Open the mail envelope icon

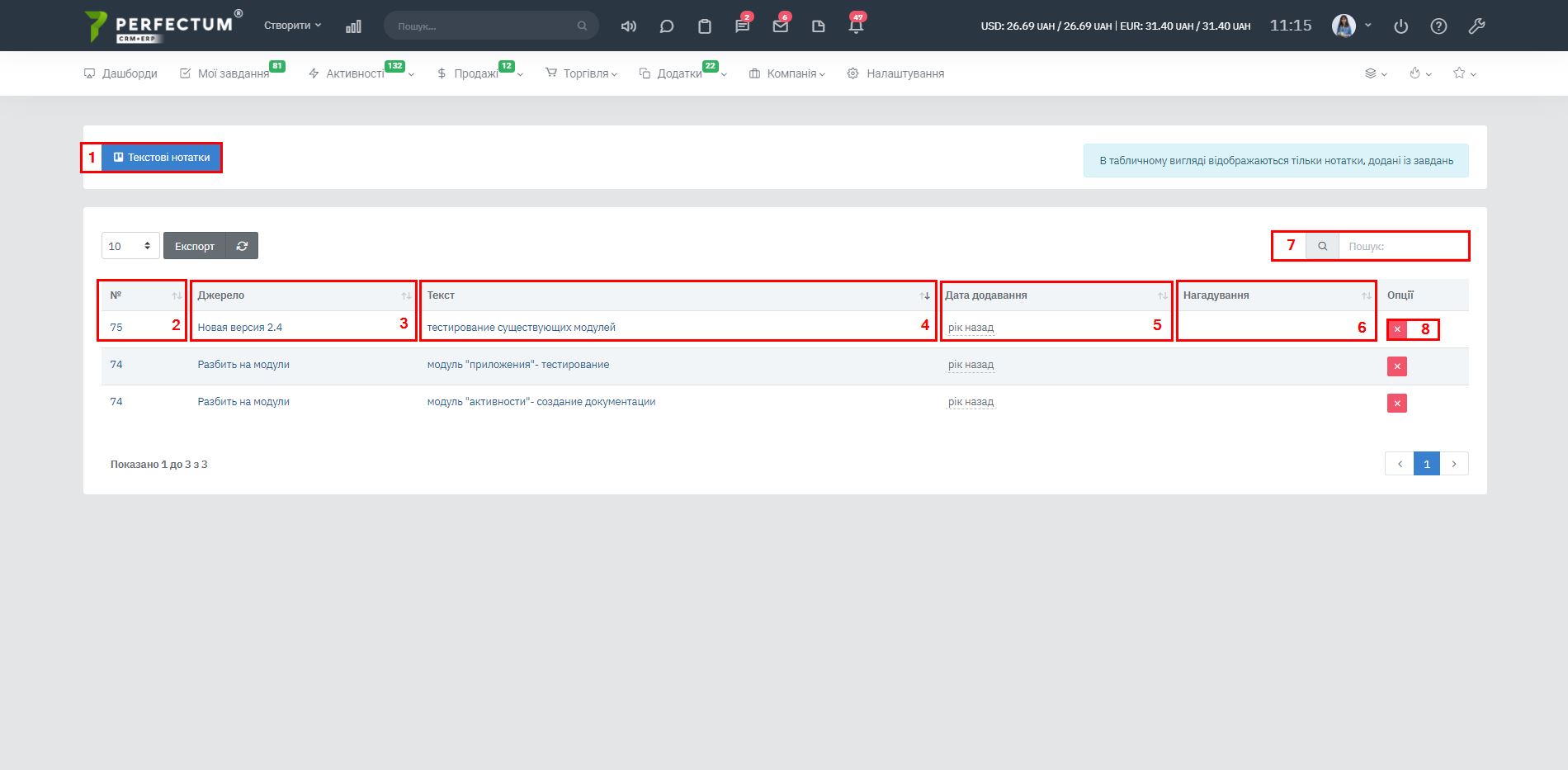point(780,26)
